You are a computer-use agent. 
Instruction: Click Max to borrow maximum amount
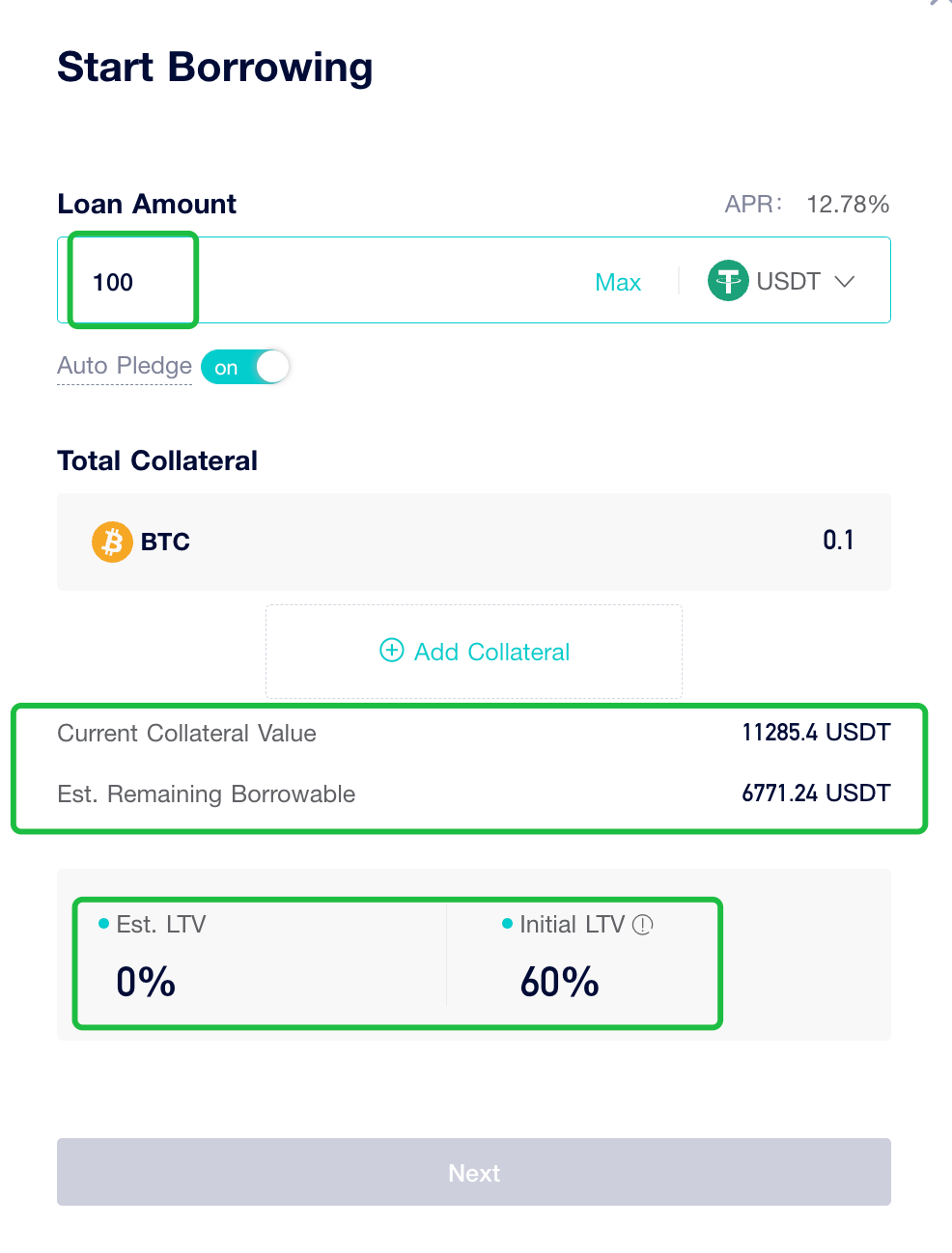coord(617,281)
